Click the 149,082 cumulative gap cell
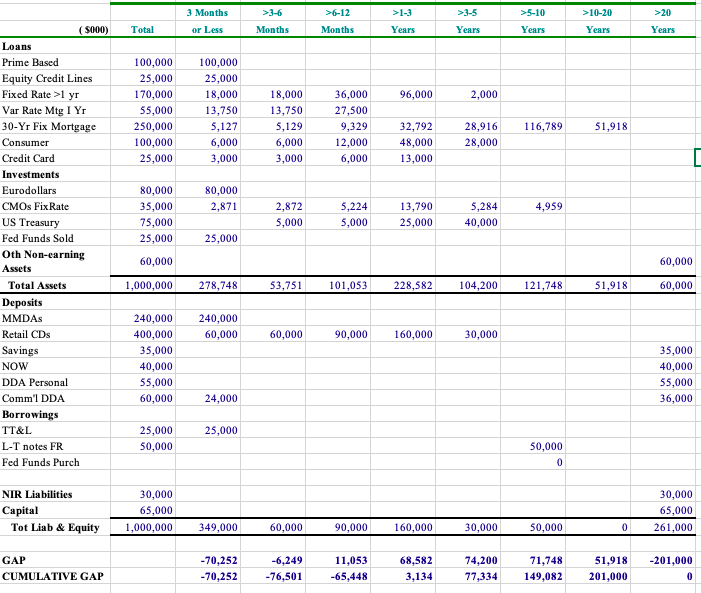This screenshot has width=701, height=593. click(543, 576)
